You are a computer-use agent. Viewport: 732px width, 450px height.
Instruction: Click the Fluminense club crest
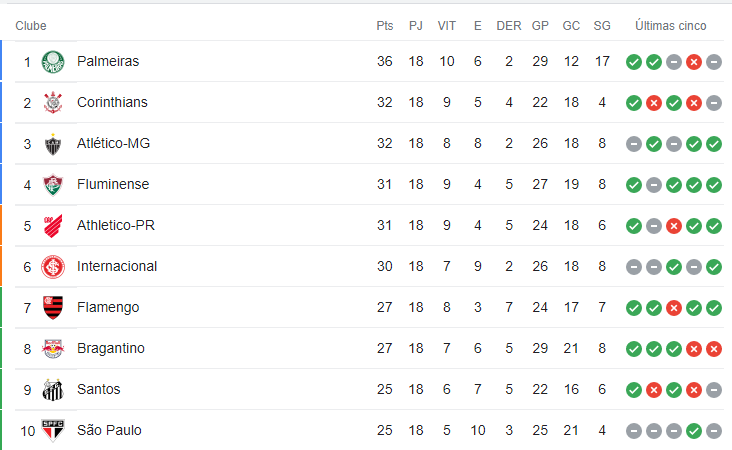point(53,185)
